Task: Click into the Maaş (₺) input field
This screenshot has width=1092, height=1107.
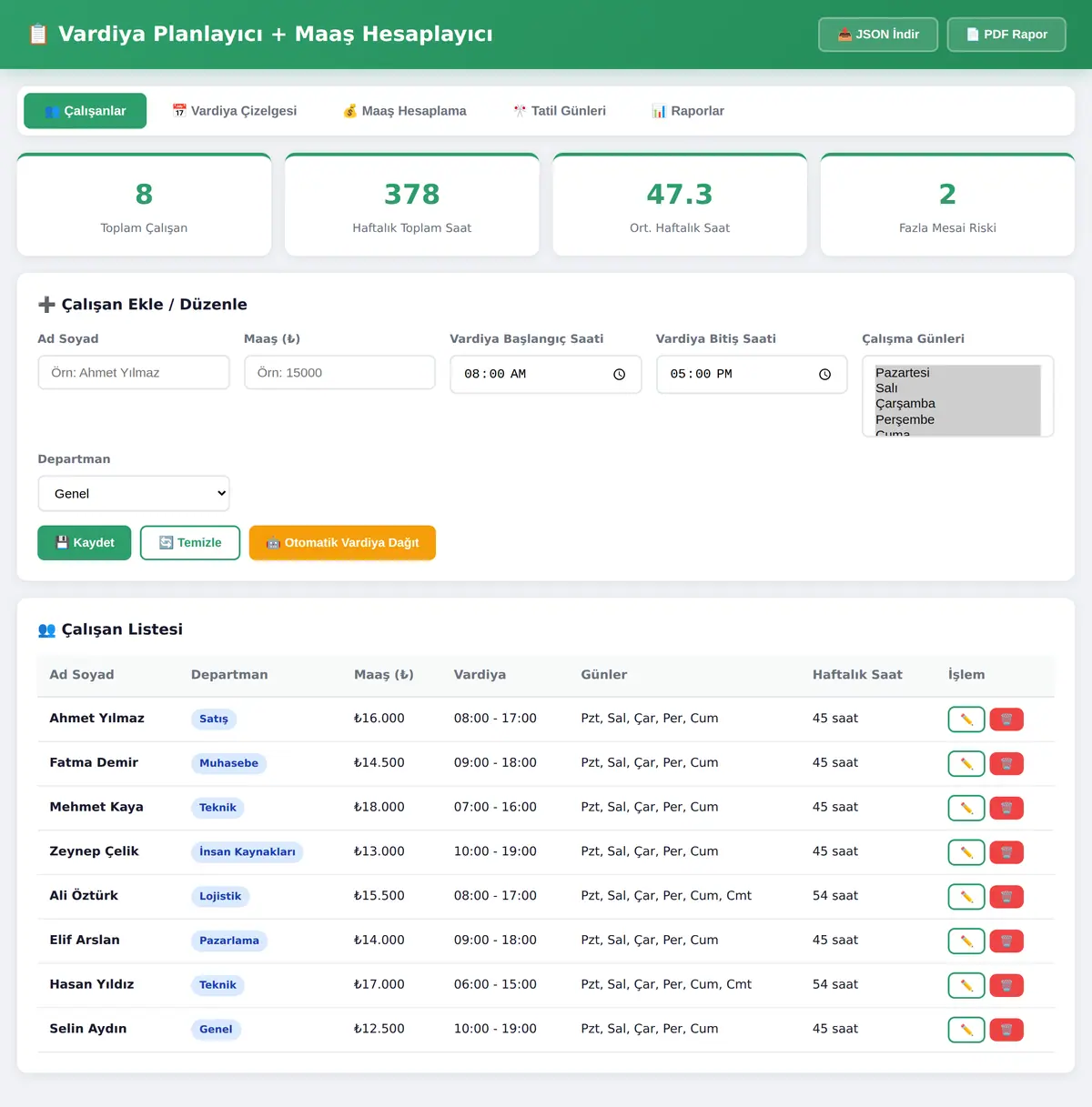Action: (339, 373)
